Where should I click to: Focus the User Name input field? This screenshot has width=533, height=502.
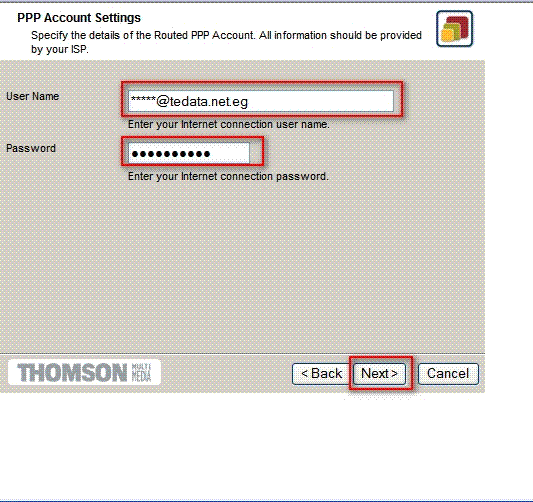261,101
